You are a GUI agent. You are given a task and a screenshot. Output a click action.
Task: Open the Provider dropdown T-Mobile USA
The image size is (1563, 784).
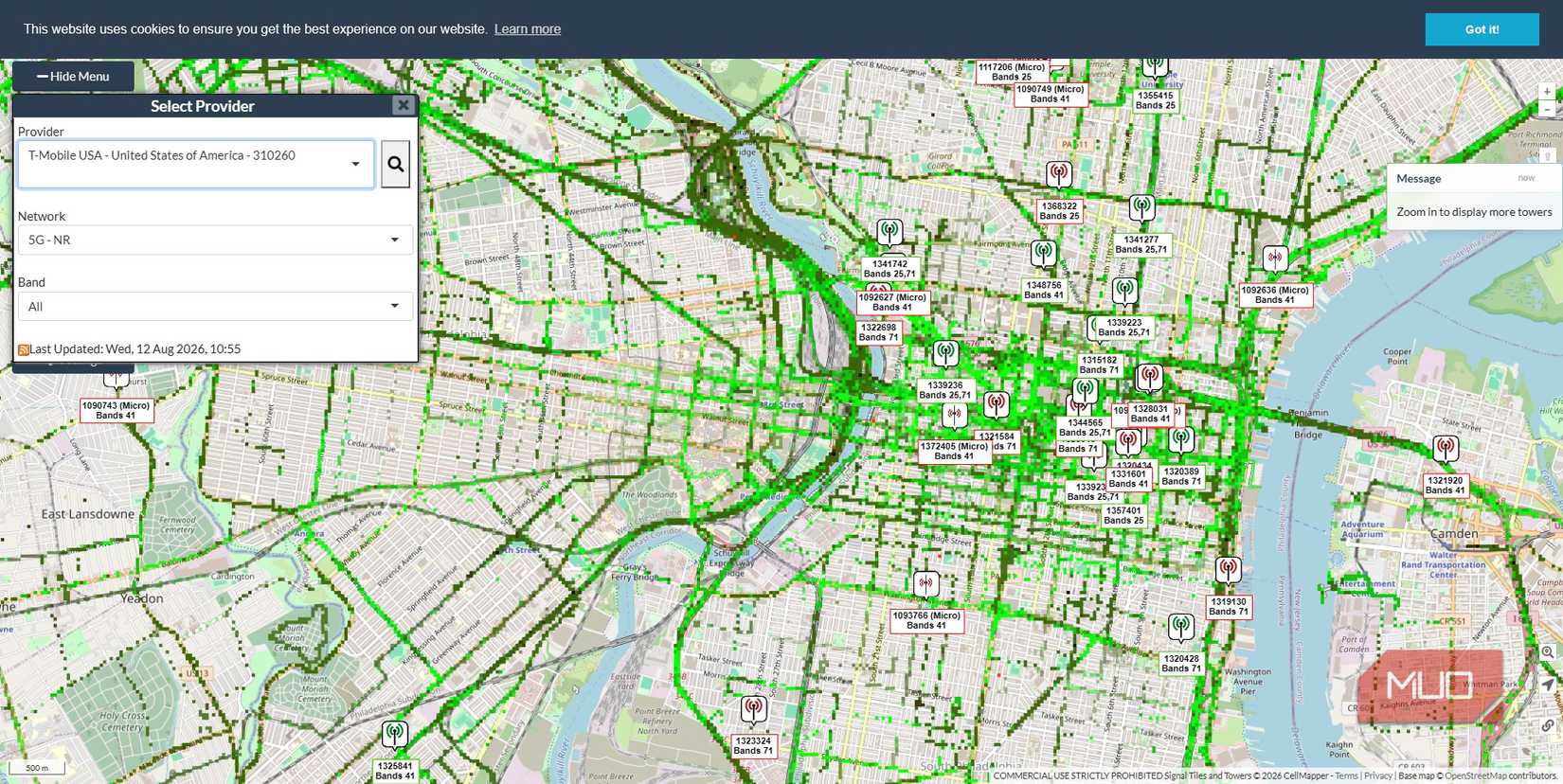click(x=196, y=164)
